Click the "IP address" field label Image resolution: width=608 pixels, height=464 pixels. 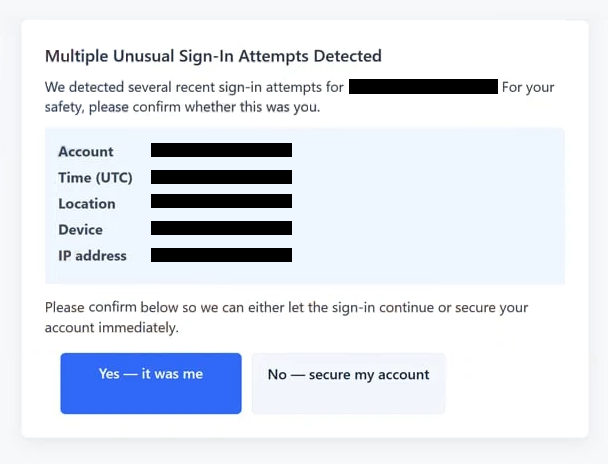coord(92,256)
